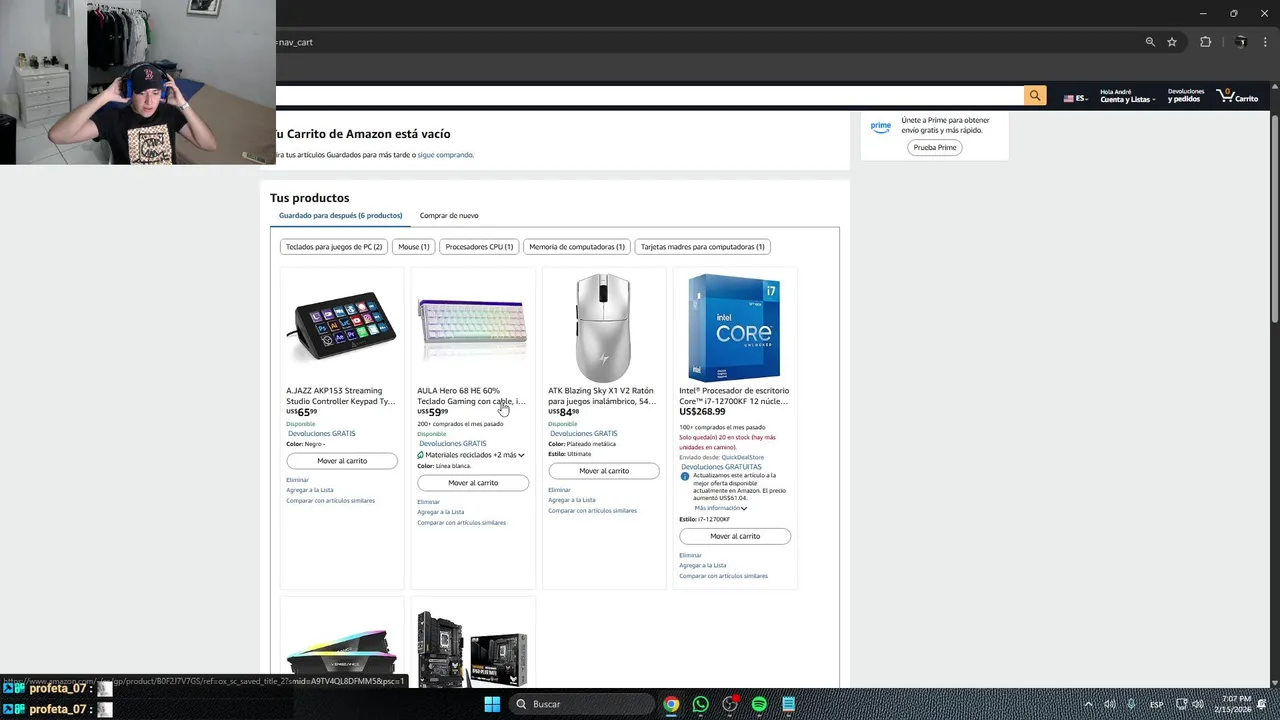The width and height of the screenshot is (1280, 720).
Task: Compare Intel processor with similar articles
Action: tap(723, 576)
